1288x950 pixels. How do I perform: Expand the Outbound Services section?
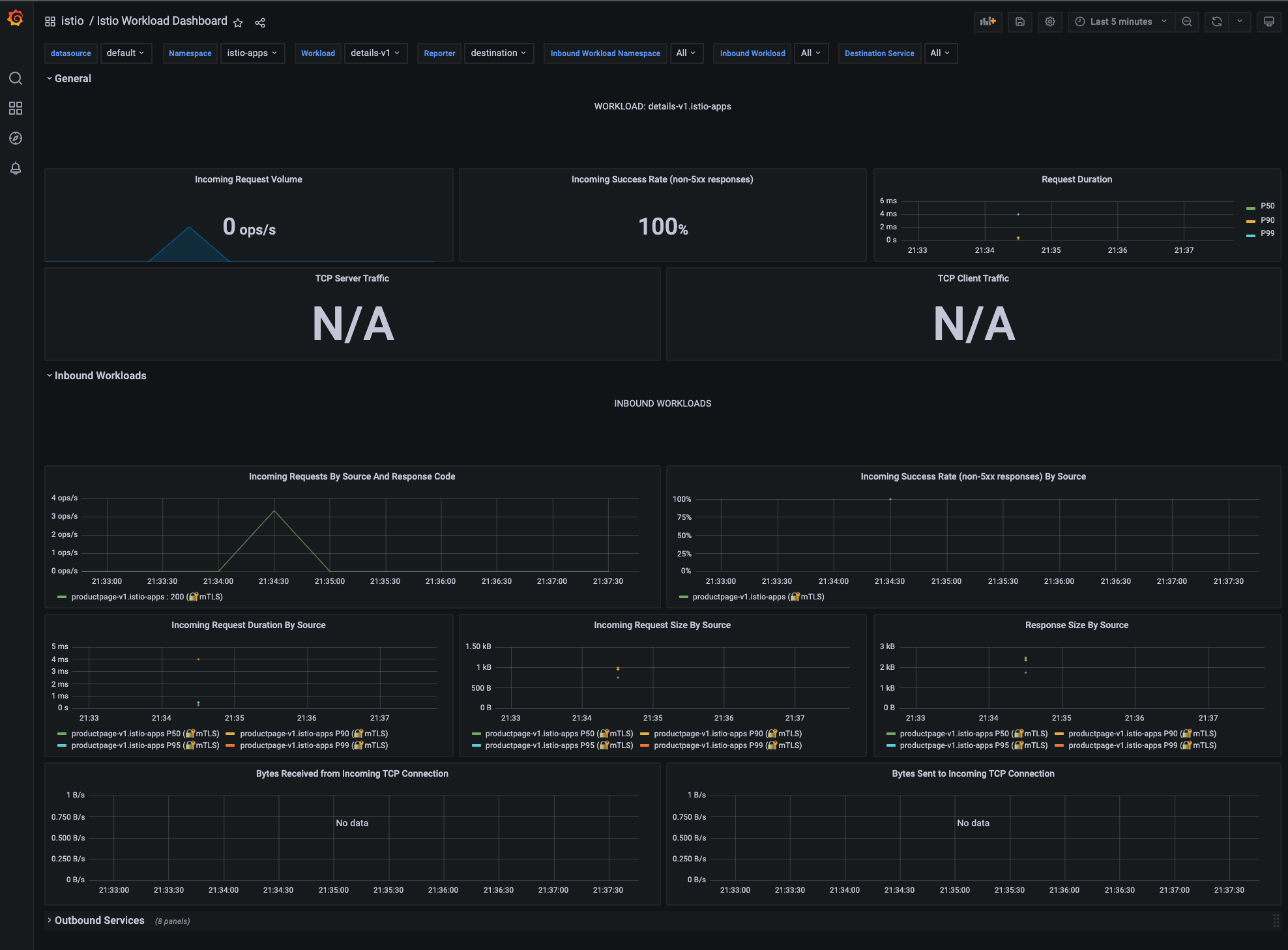[x=99, y=920]
